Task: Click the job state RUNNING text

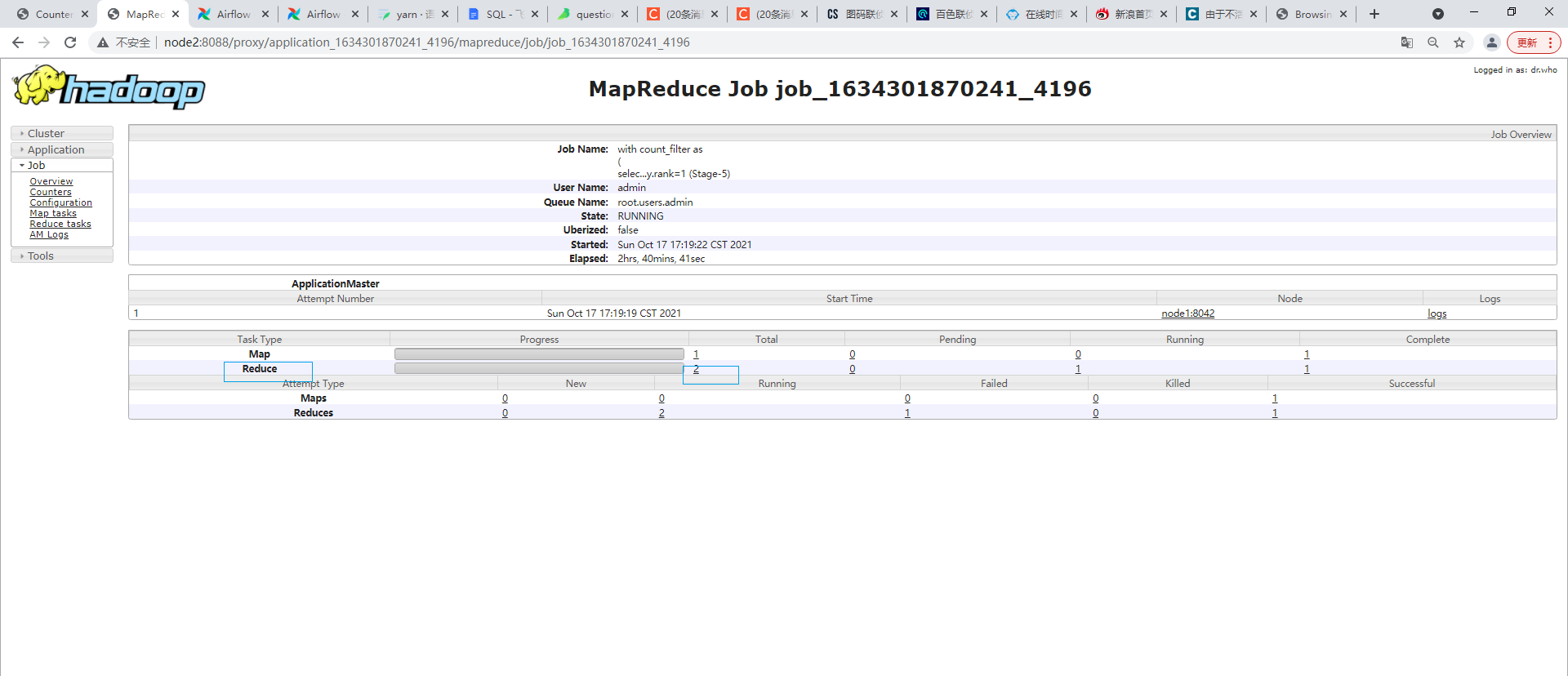Action: coord(640,216)
